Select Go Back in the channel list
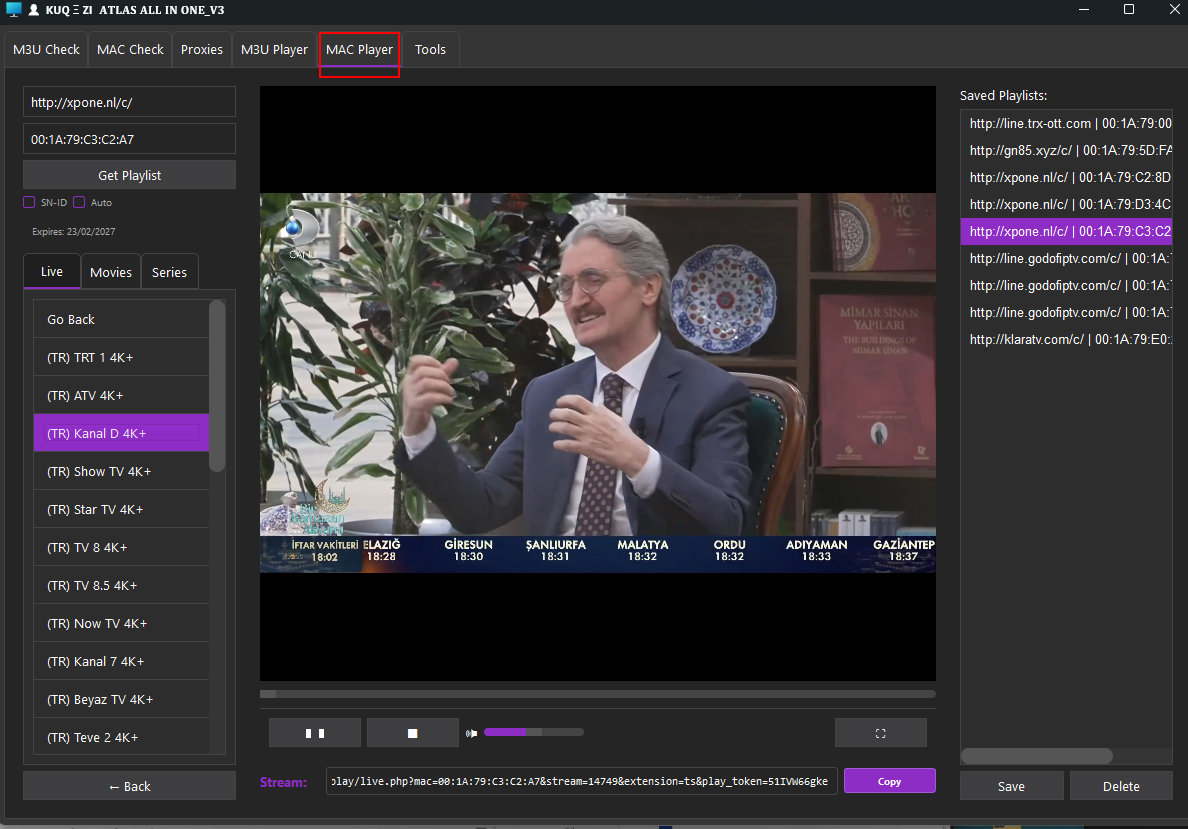The image size is (1188, 829). [121, 319]
